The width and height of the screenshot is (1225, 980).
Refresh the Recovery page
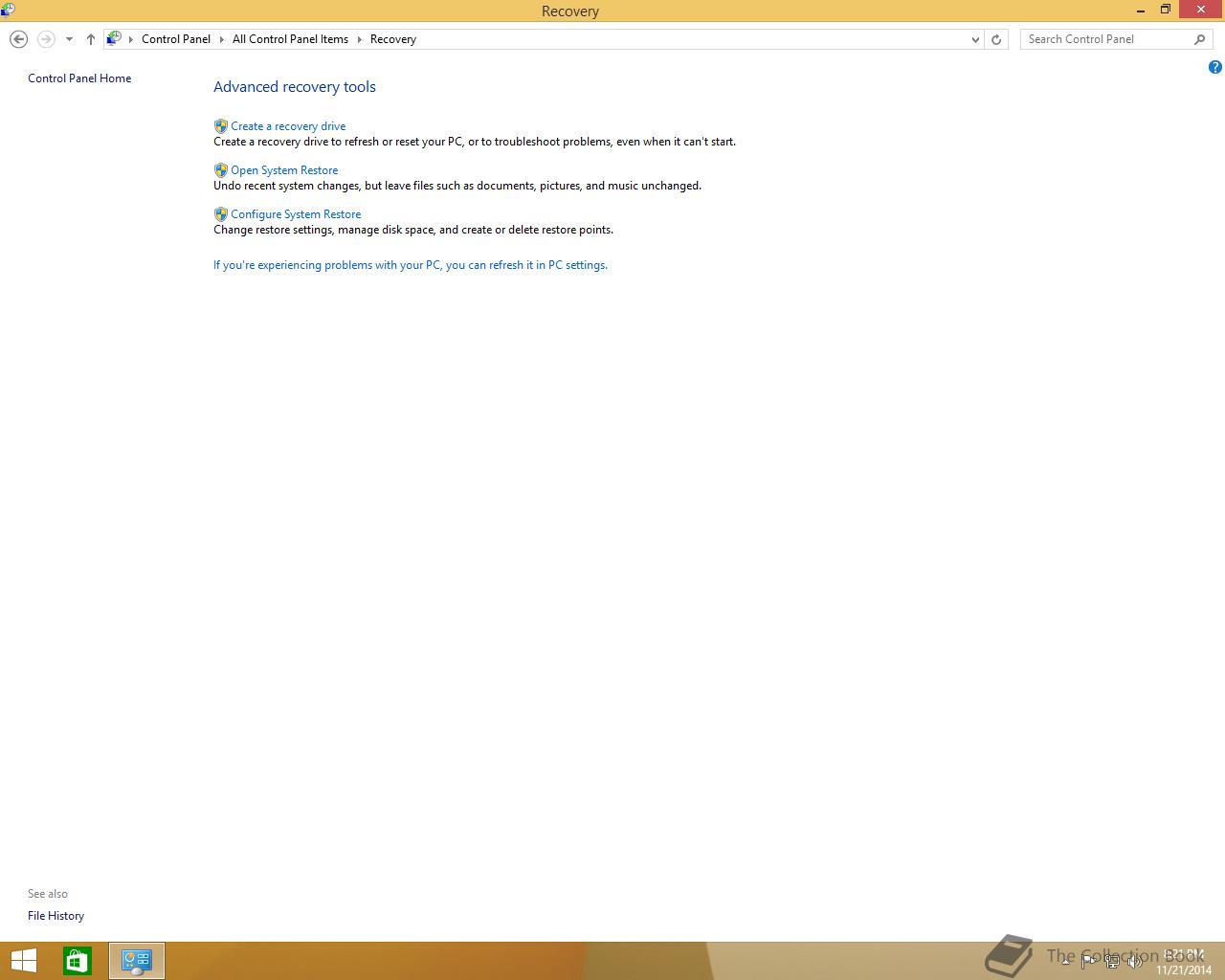996,39
